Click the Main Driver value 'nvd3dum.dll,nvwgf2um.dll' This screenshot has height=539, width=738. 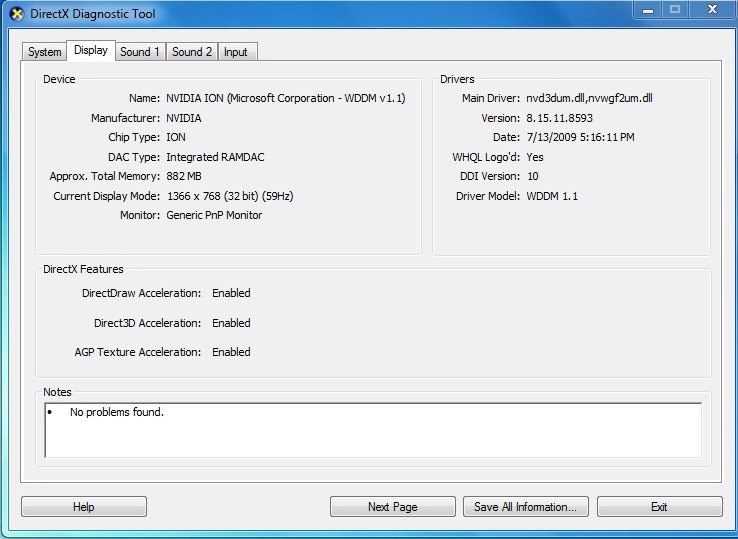589,98
